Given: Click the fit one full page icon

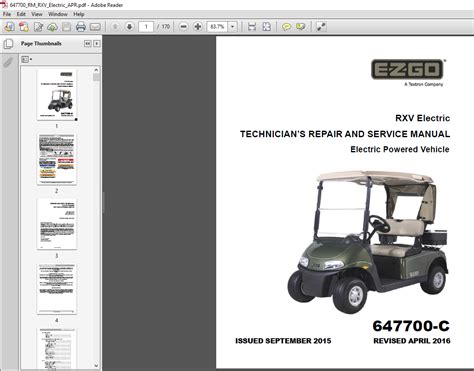Looking at the screenshot, I should (267, 27).
